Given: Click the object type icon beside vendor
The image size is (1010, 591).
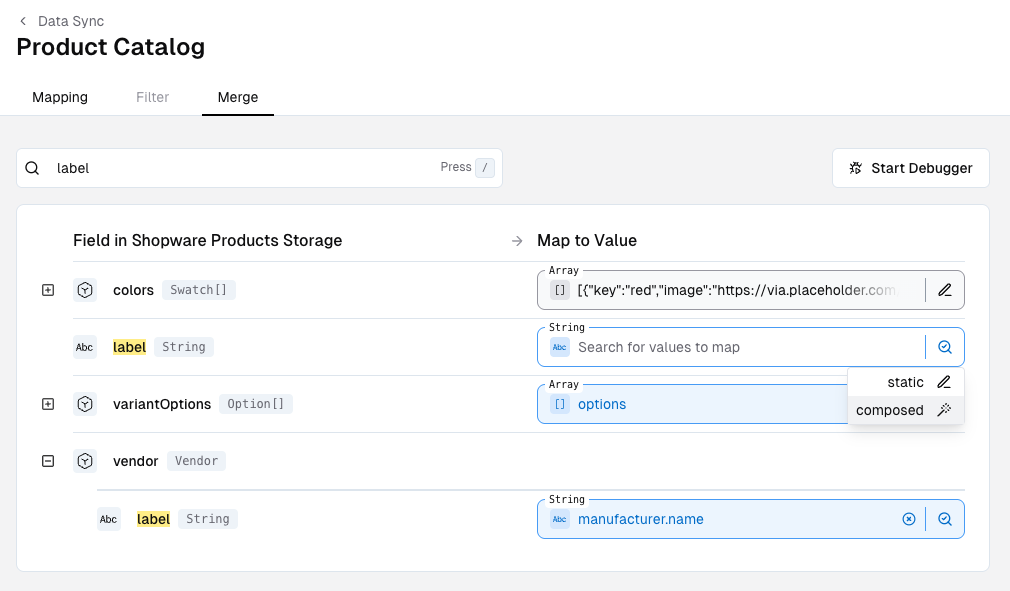Looking at the screenshot, I should (85, 461).
